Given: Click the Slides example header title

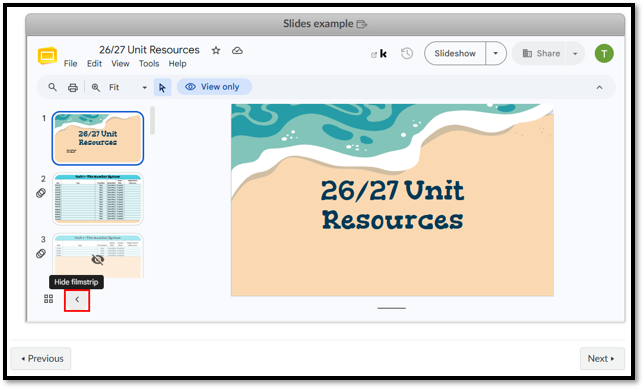Looking at the screenshot, I should [318, 24].
